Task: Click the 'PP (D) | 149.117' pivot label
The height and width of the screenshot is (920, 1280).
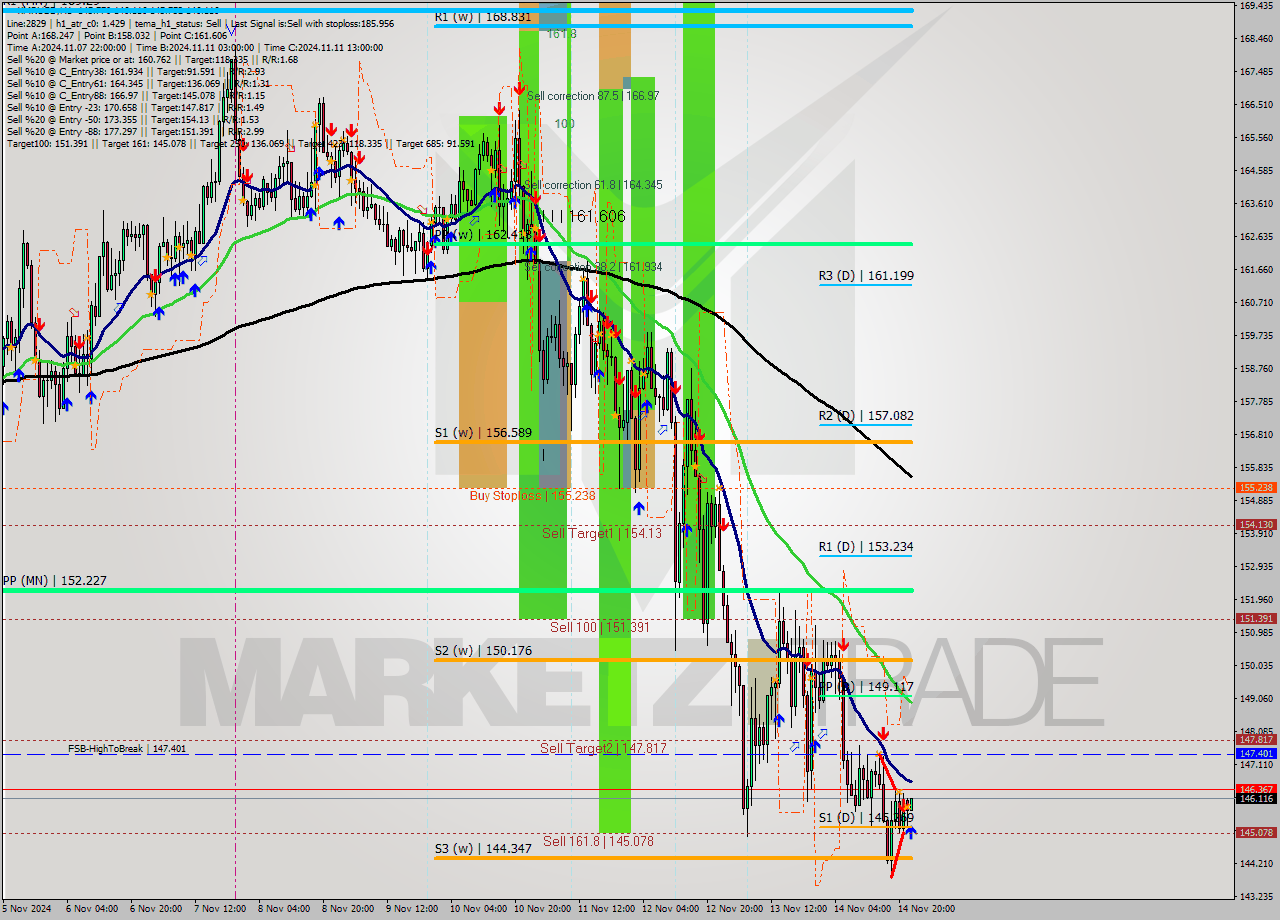Action: tap(866, 687)
